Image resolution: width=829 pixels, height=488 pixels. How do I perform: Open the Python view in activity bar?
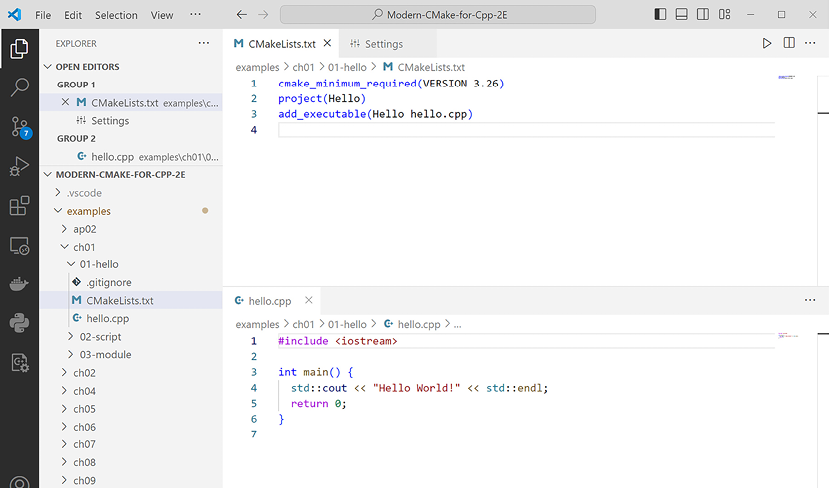[19, 323]
